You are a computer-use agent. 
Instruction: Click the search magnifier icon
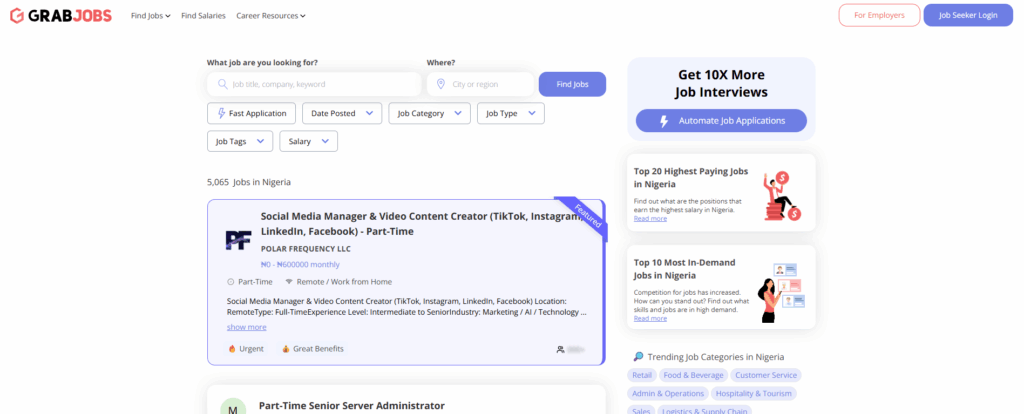click(x=223, y=84)
